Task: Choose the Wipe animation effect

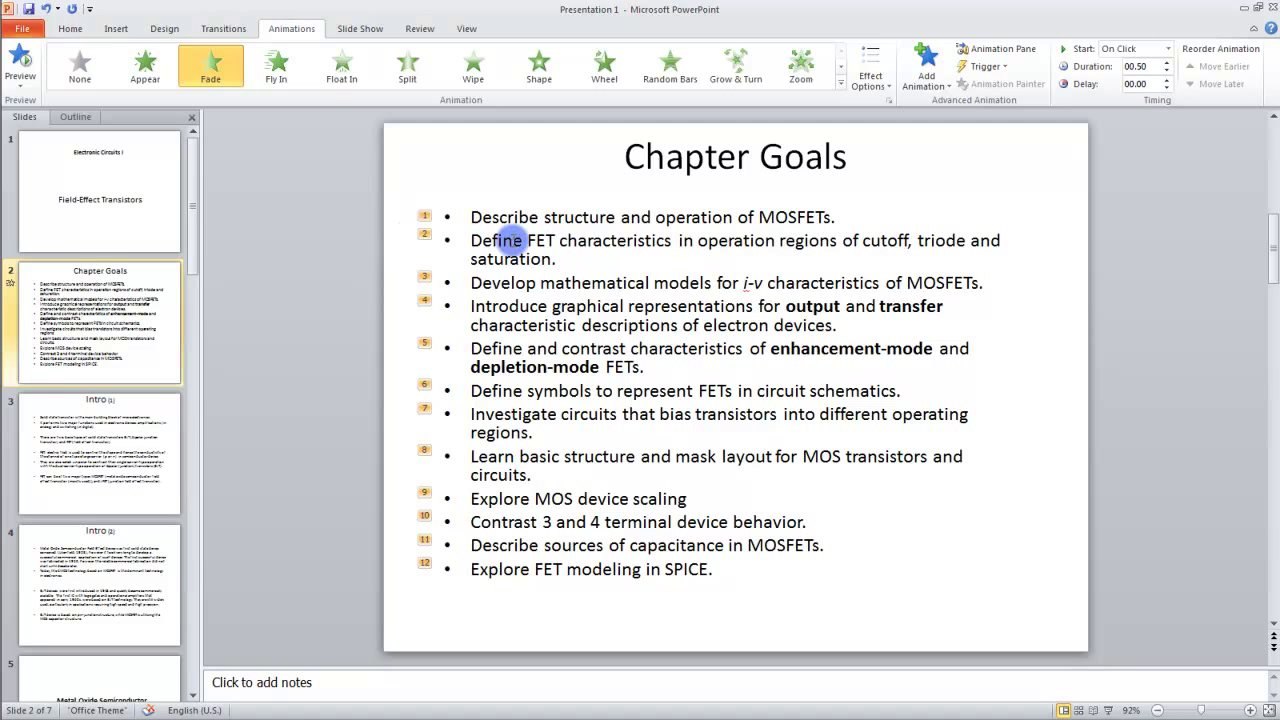Action: tap(473, 66)
